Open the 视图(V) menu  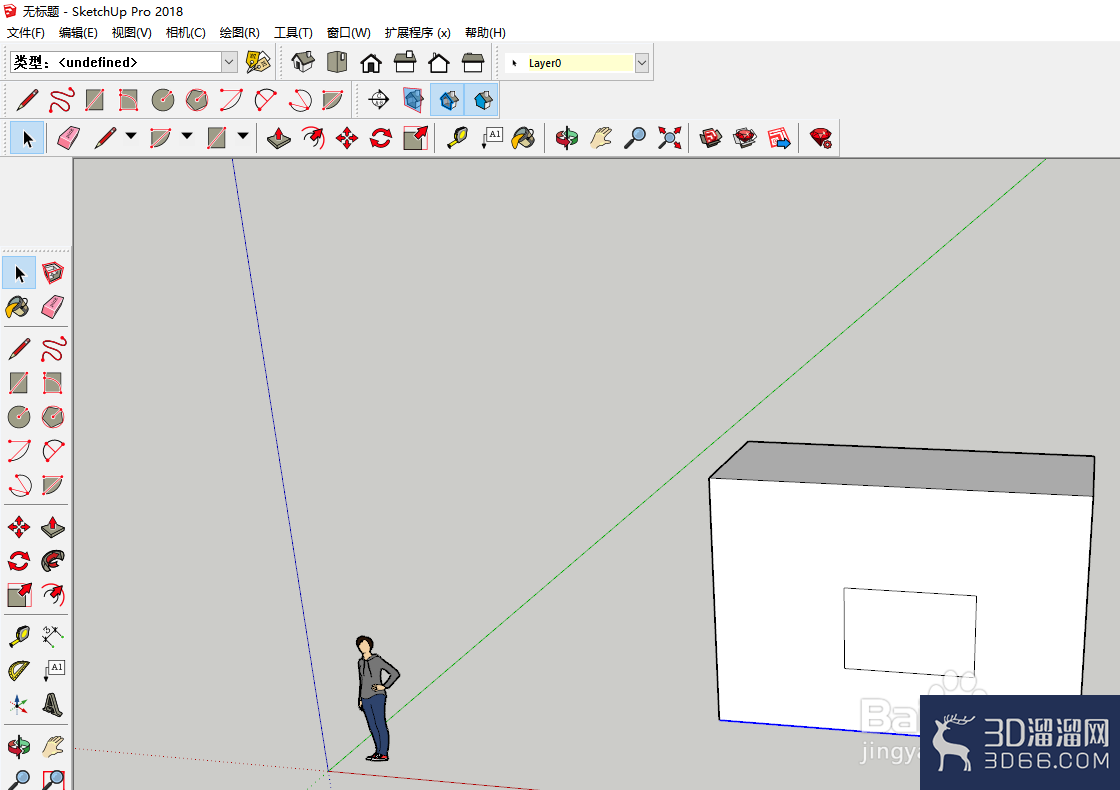pos(131,33)
